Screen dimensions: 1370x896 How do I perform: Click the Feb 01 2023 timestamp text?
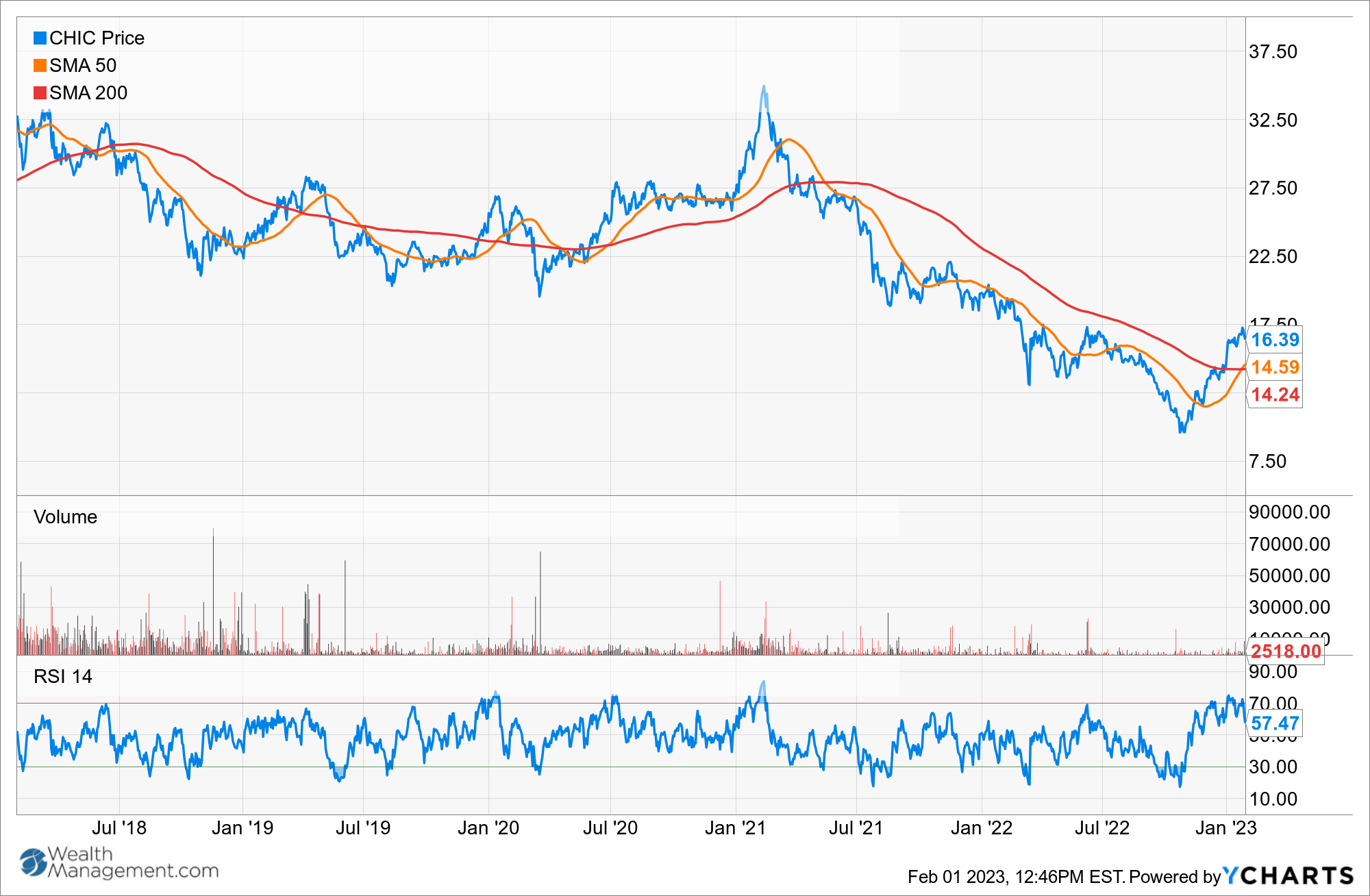[1015, 877]
